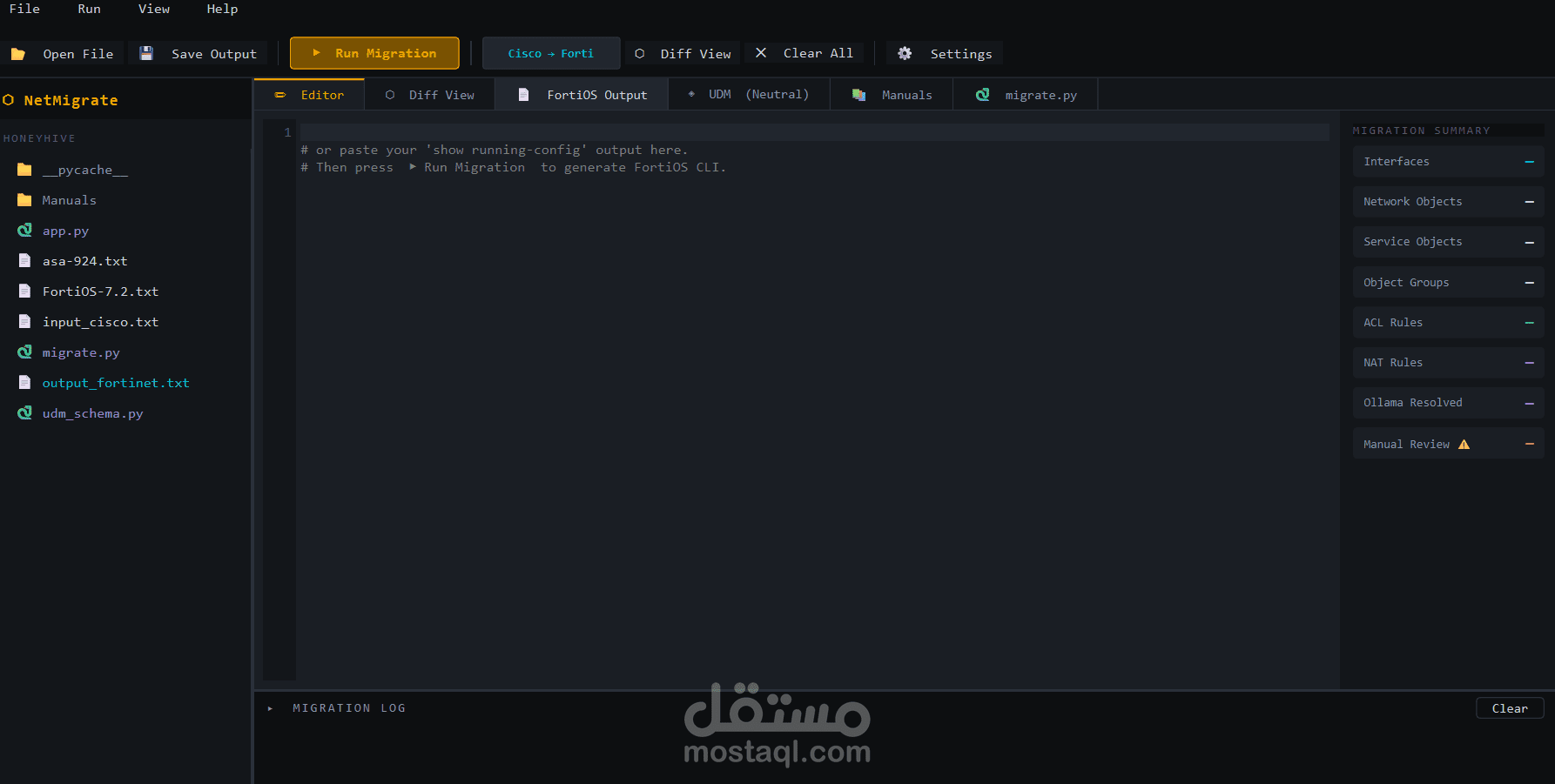Open app.py from file tree
Image resolution: width=1555 pixels, height=784 pixels.
(x=66, y=231)
